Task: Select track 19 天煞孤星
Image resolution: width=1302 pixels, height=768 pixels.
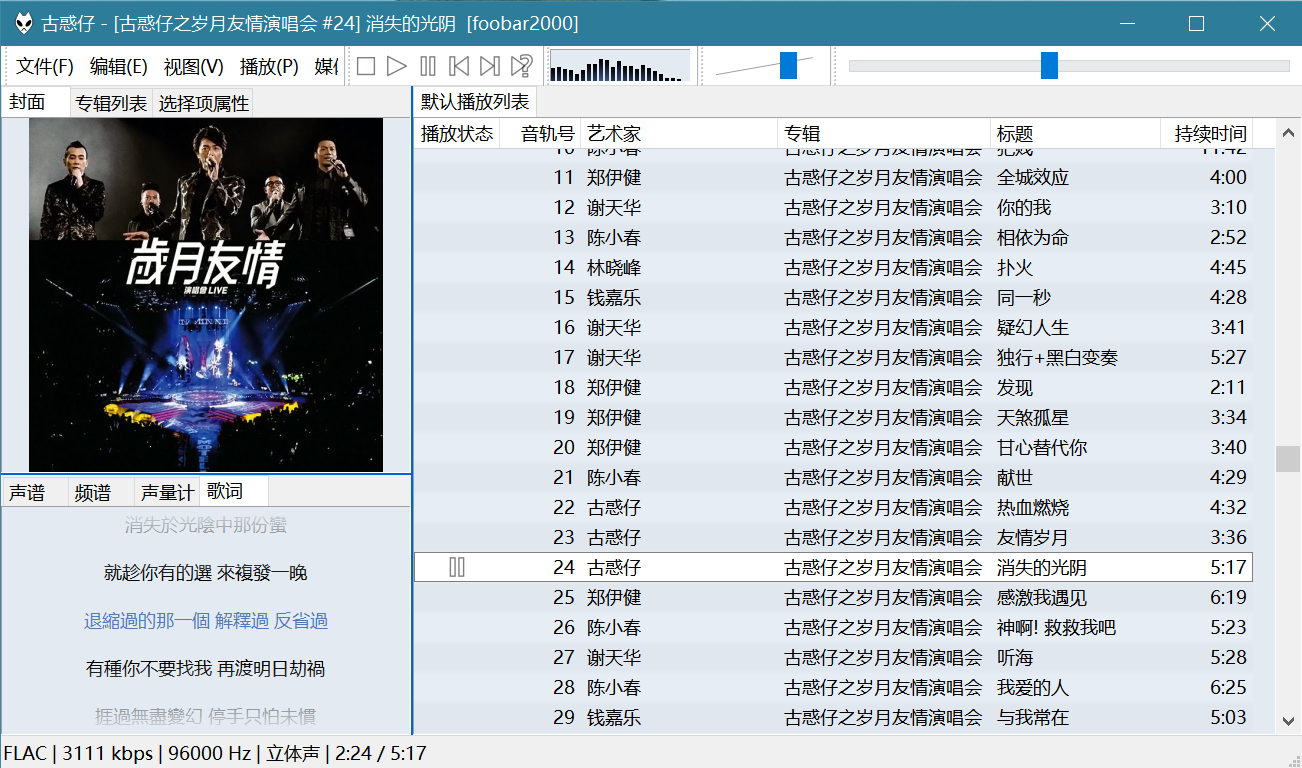Action: click(x=833, y=417)
